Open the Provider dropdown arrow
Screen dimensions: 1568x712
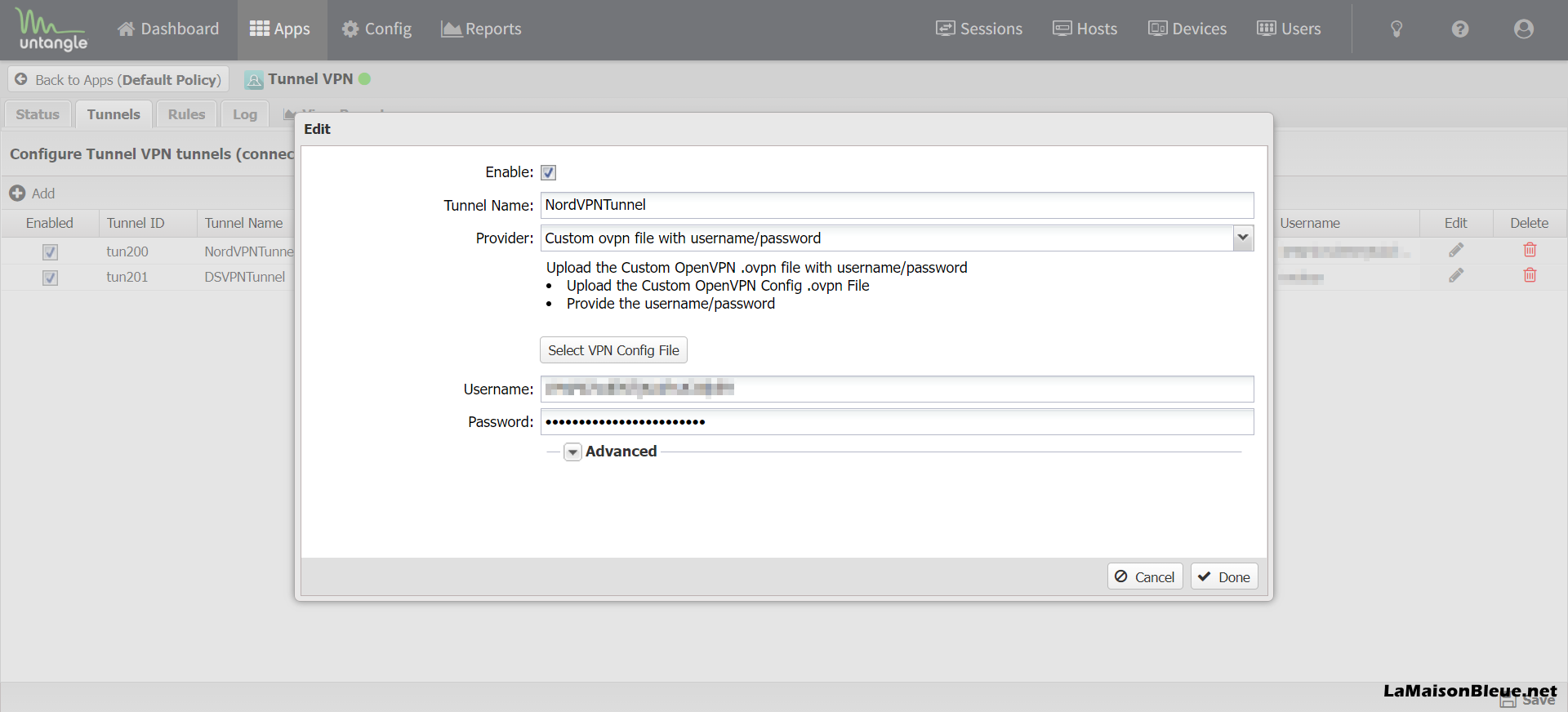[x=1243, y=238]
